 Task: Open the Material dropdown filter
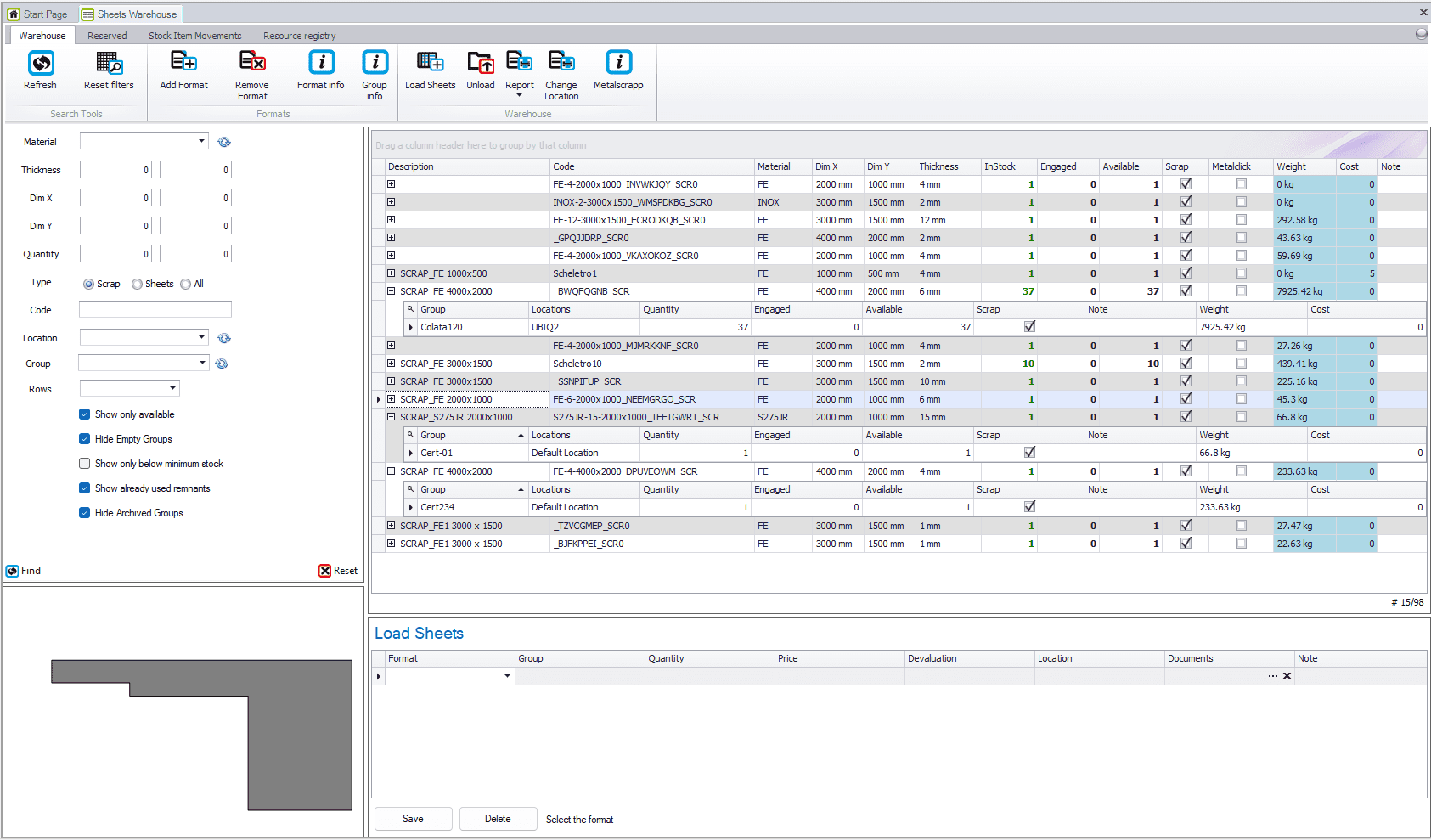(201, 142)
